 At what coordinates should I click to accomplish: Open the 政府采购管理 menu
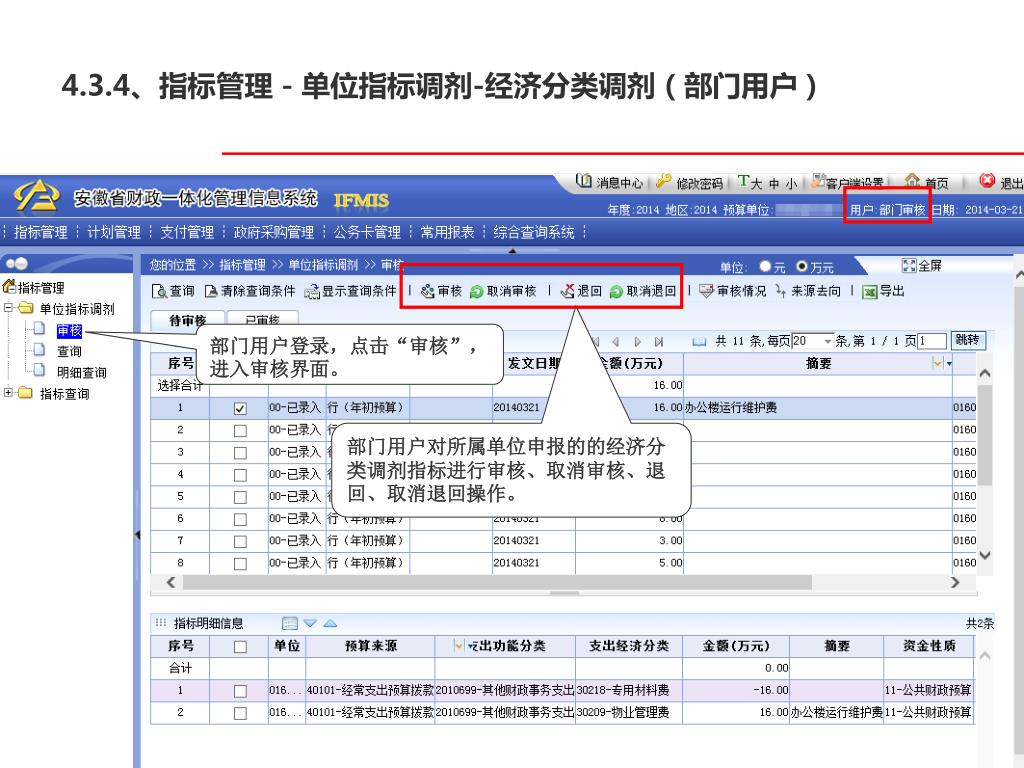[274, 232]
